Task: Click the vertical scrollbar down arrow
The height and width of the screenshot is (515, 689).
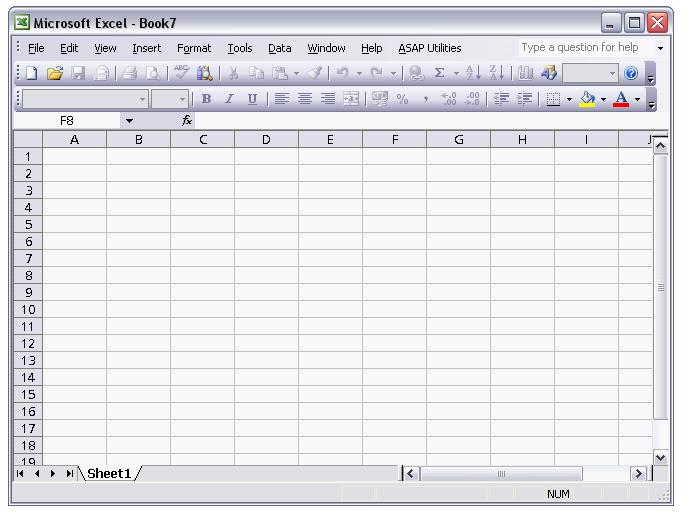Action: click(660, 457)
